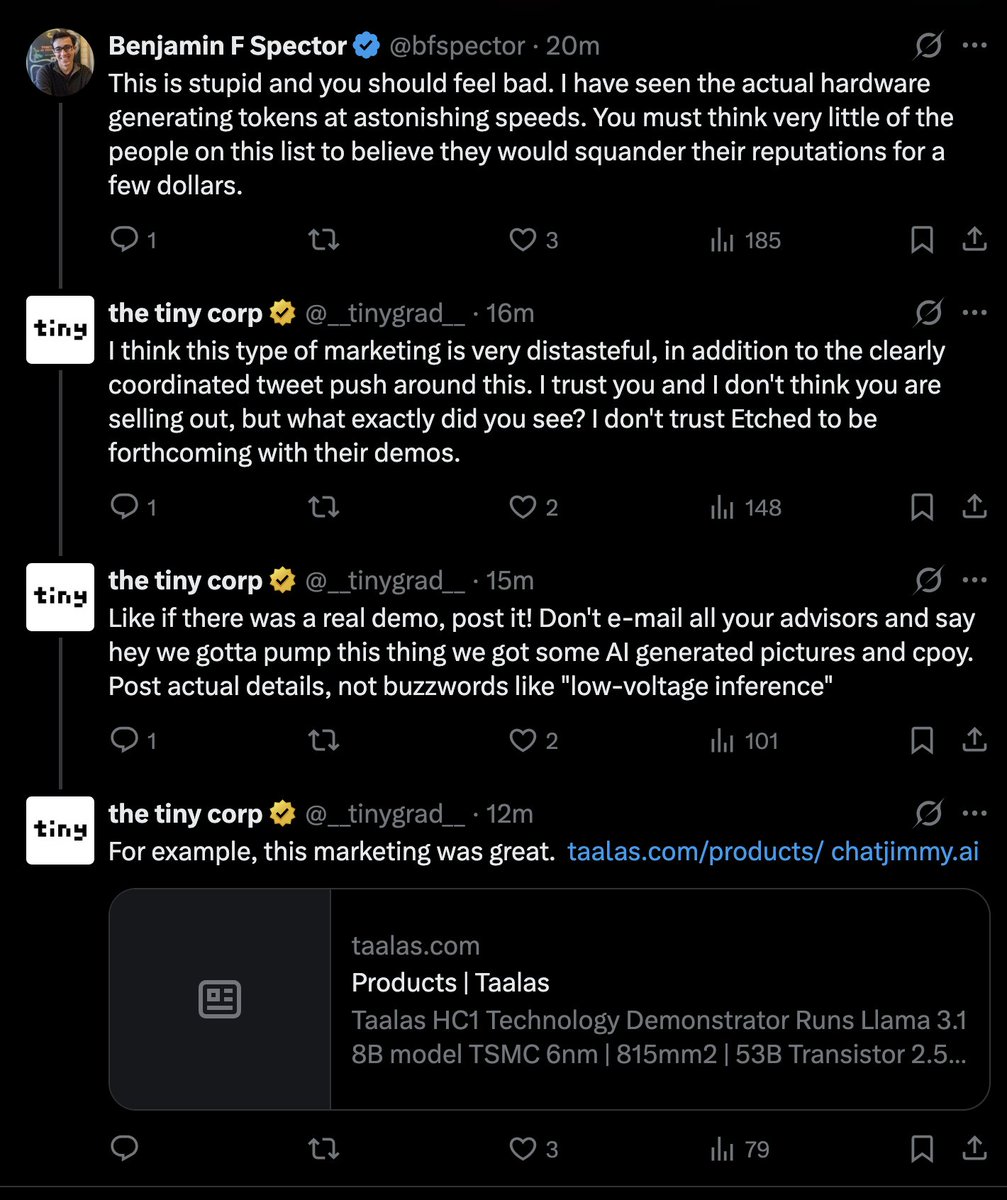Open more menu on 12m tiny corp tweet
Screen dimensions: 1007x1200
pyautogui.click(x=974, y=814)
